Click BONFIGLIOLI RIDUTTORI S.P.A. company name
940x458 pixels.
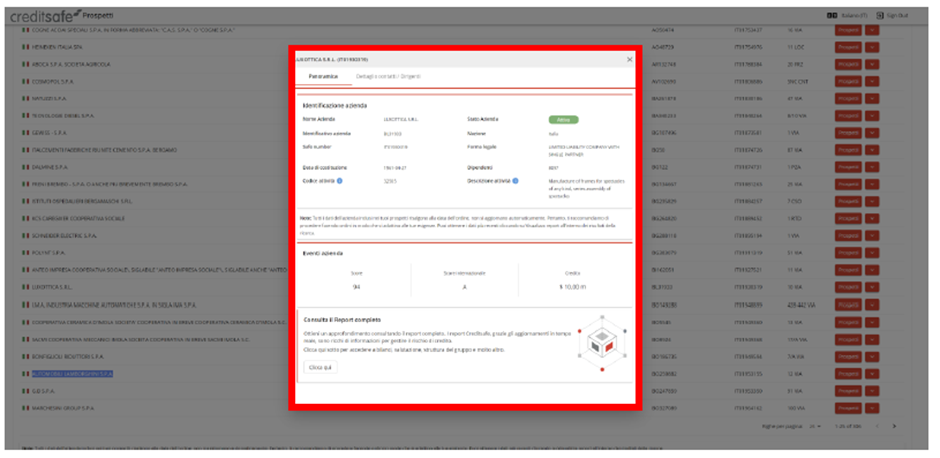[68, 357]
